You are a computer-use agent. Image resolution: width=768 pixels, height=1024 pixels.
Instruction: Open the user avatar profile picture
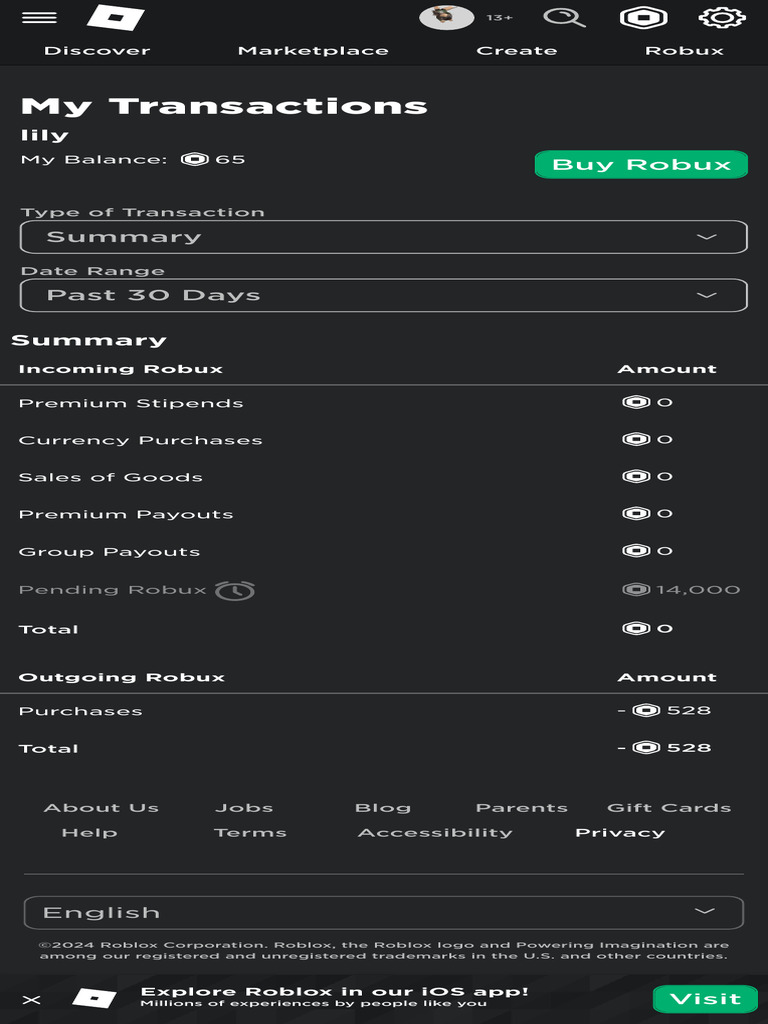[x=446, y=17]
